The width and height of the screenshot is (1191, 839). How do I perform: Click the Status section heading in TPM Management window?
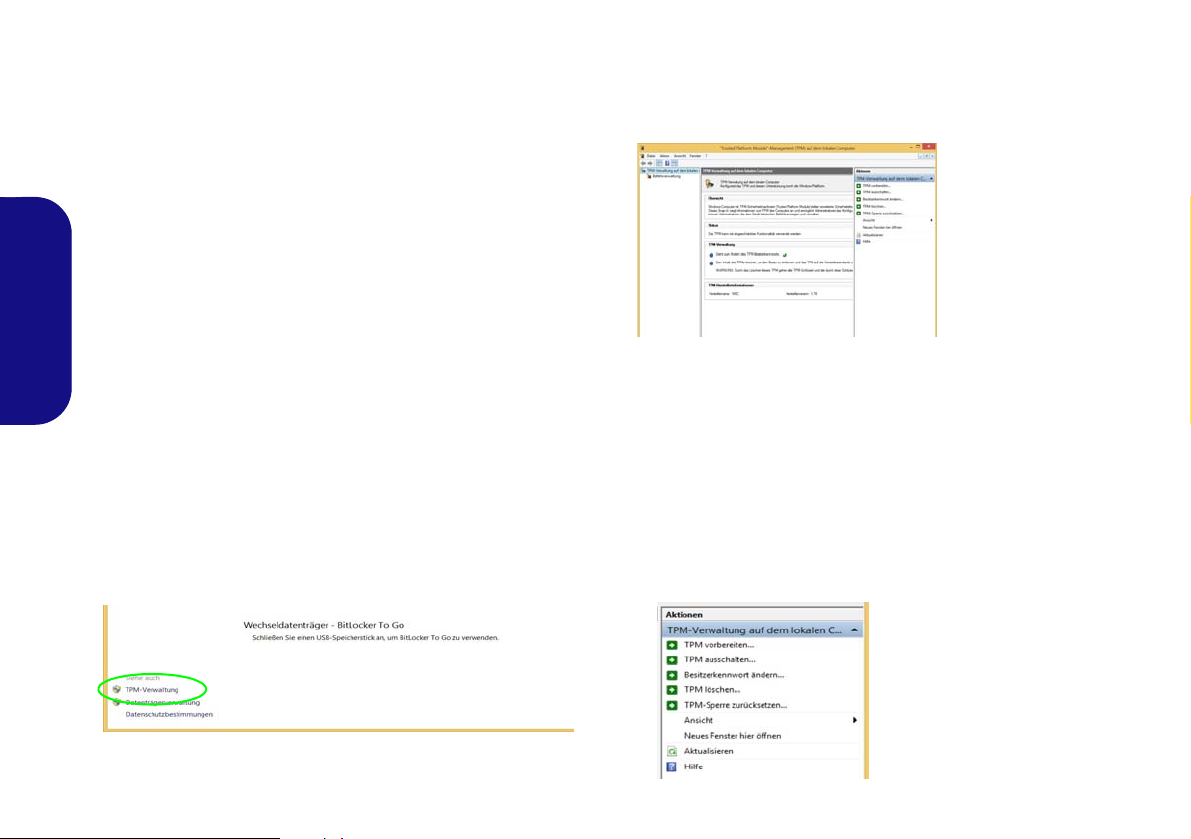(713, 226)
